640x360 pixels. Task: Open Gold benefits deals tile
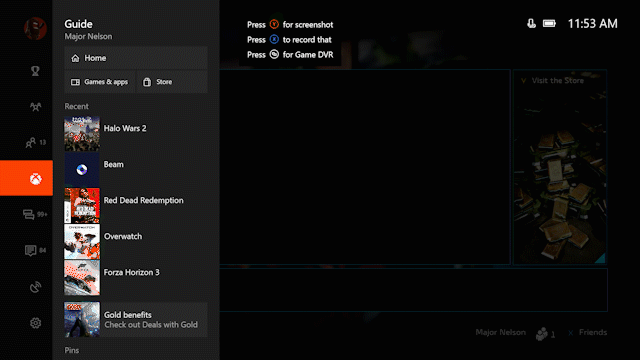coord(136,320)
